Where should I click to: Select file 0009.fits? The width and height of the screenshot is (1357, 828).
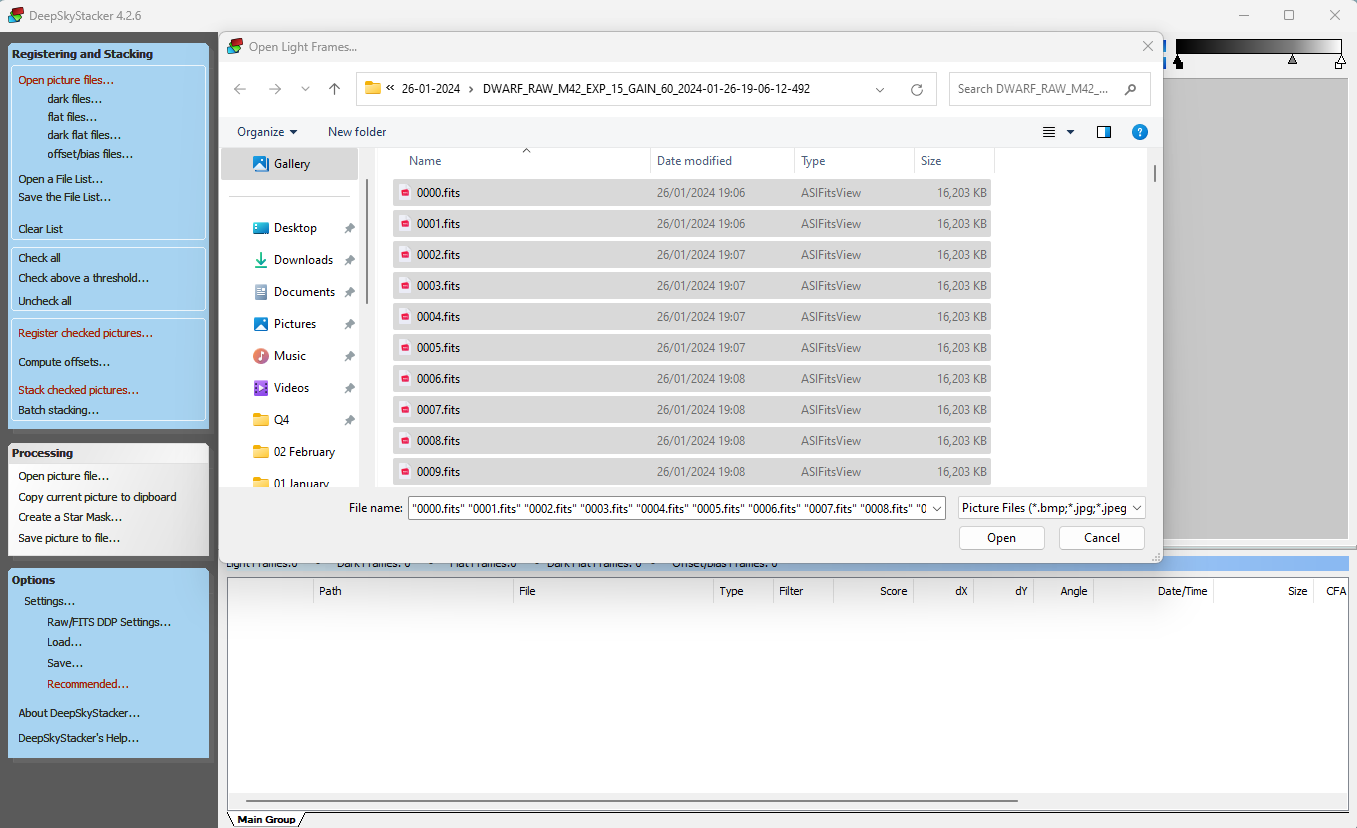point(691,472)
